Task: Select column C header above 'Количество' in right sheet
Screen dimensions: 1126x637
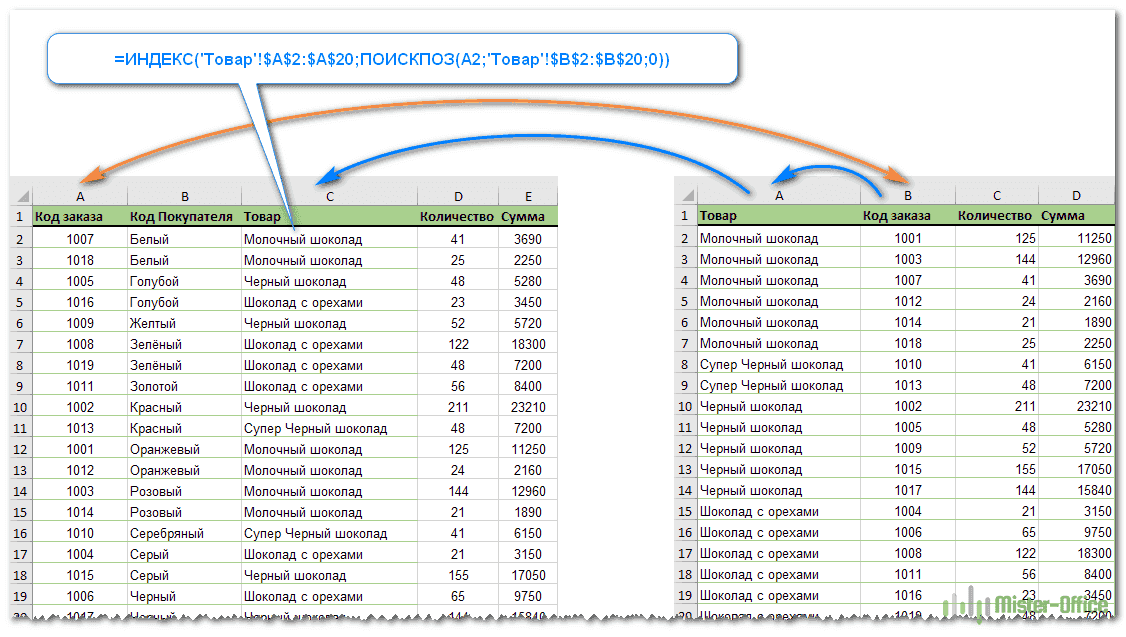Action: tap(997, 195)
